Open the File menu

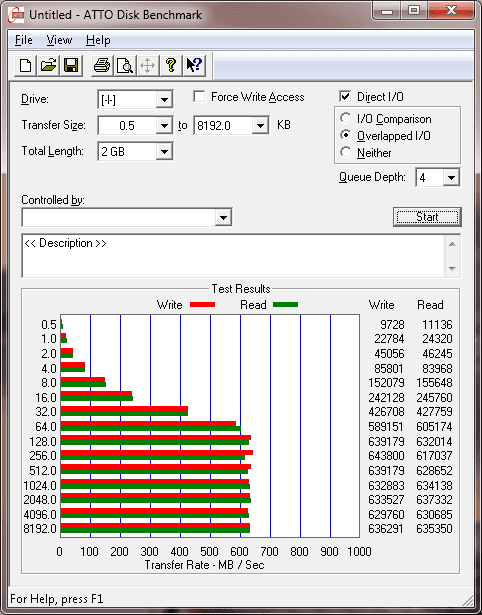coord(24,40)
